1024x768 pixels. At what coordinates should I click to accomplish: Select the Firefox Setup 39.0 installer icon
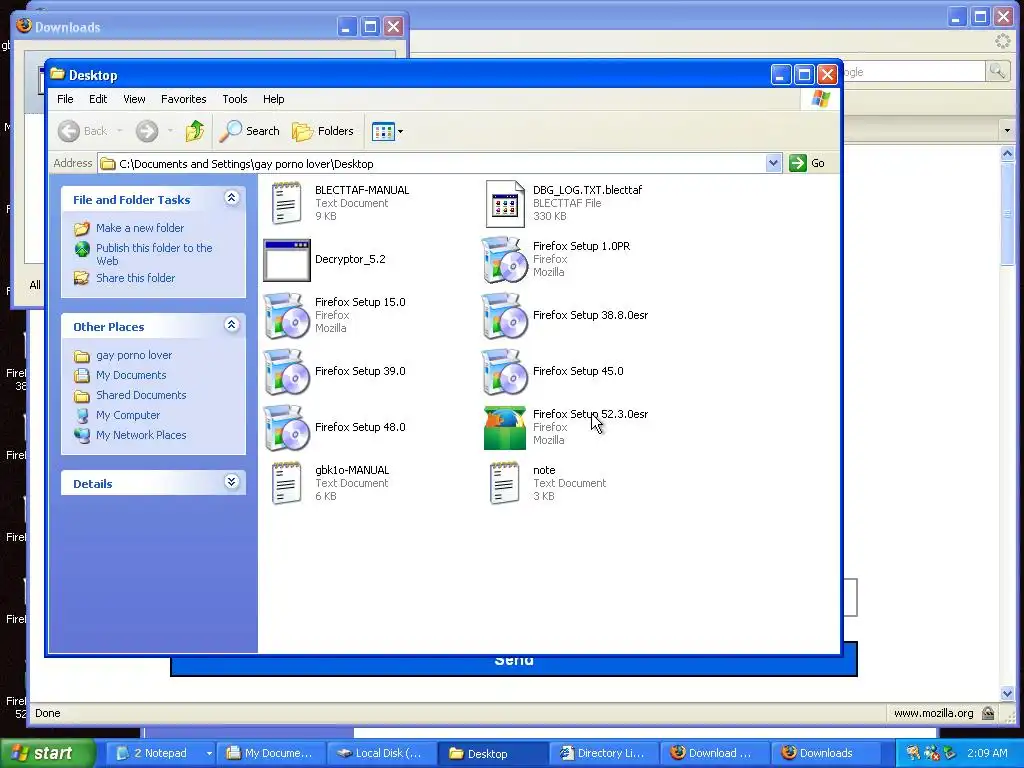pyautogui.click(x=287, y=372)
